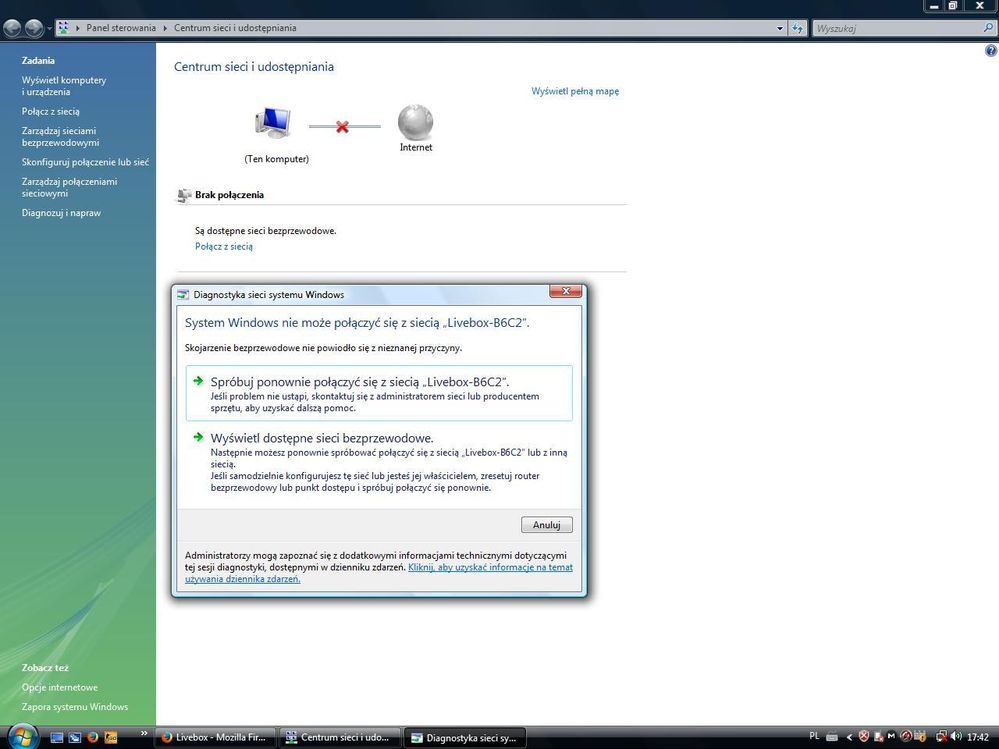
Task: Click the back navigation arrow button
Action: (13, 28)
